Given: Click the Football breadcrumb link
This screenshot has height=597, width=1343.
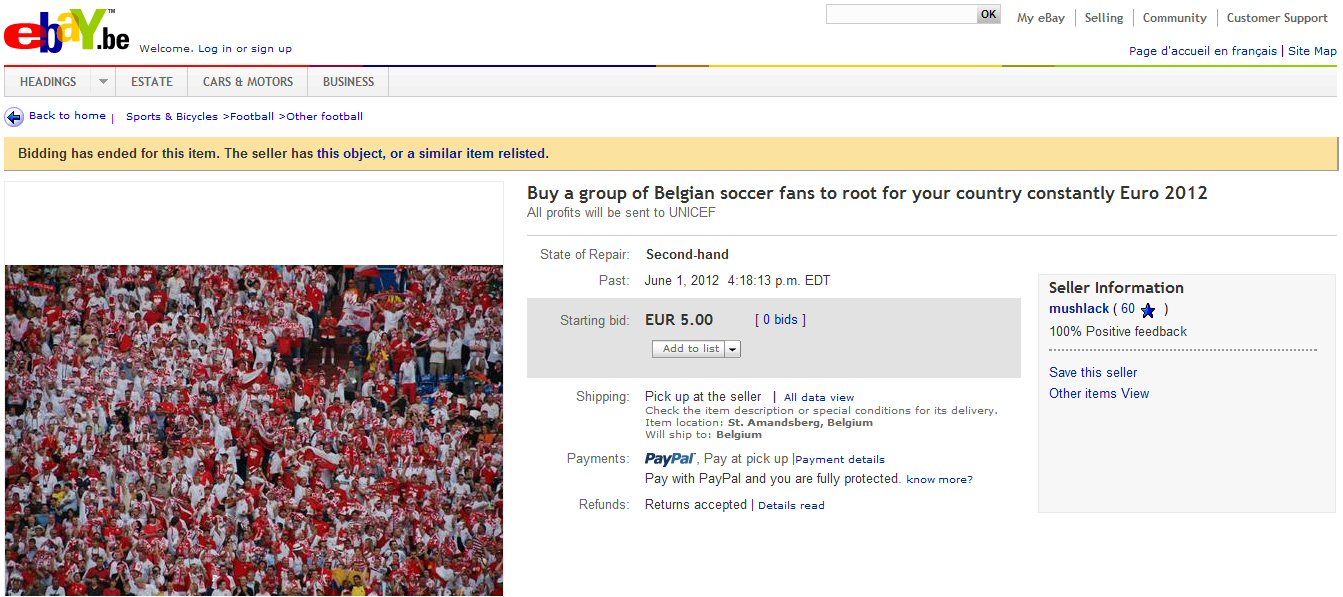Looking at the screenshot, I should click(x=253, y=117).
